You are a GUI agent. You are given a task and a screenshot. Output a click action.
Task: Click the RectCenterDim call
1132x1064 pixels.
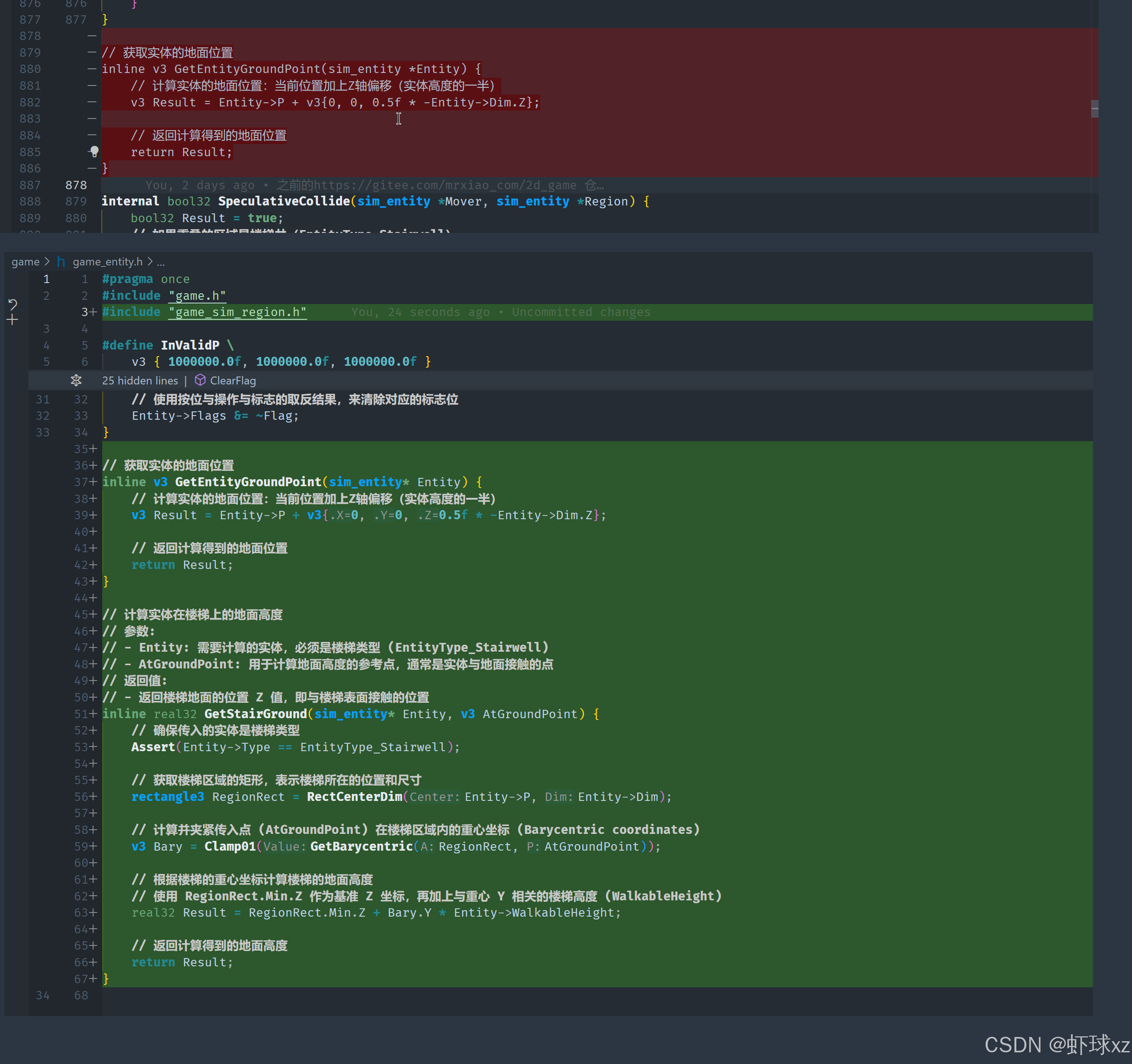click(x=354, y=796)
